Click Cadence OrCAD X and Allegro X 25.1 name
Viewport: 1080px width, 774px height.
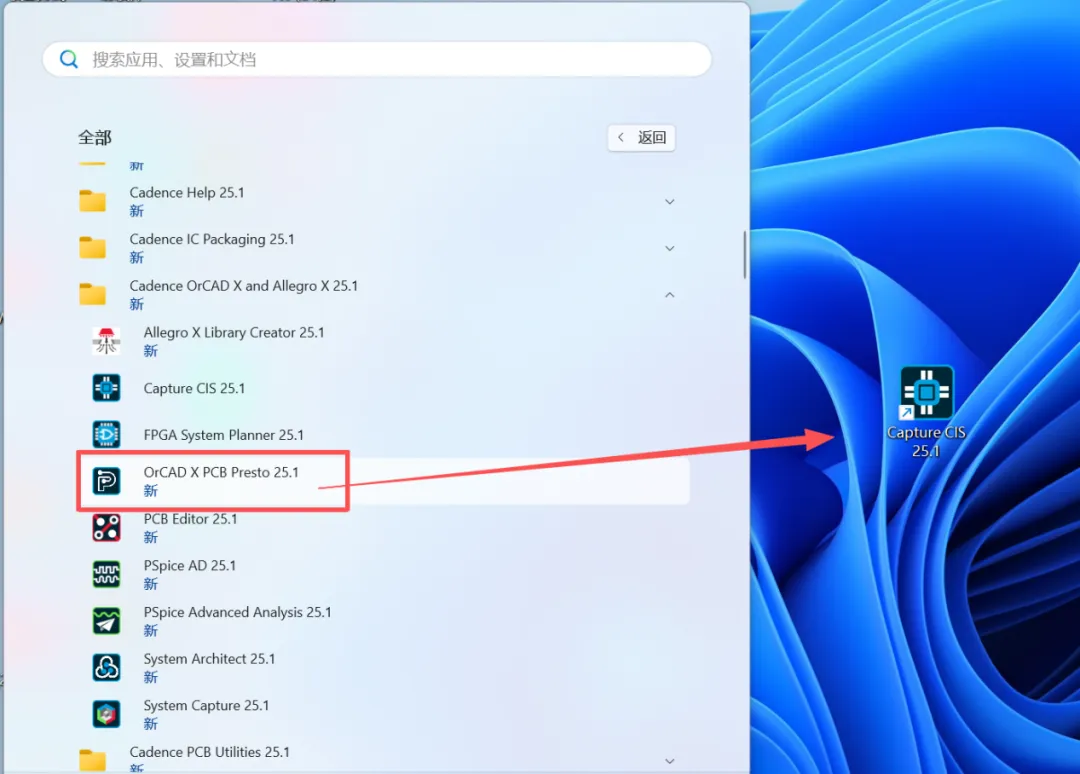[x=244, y=286]
